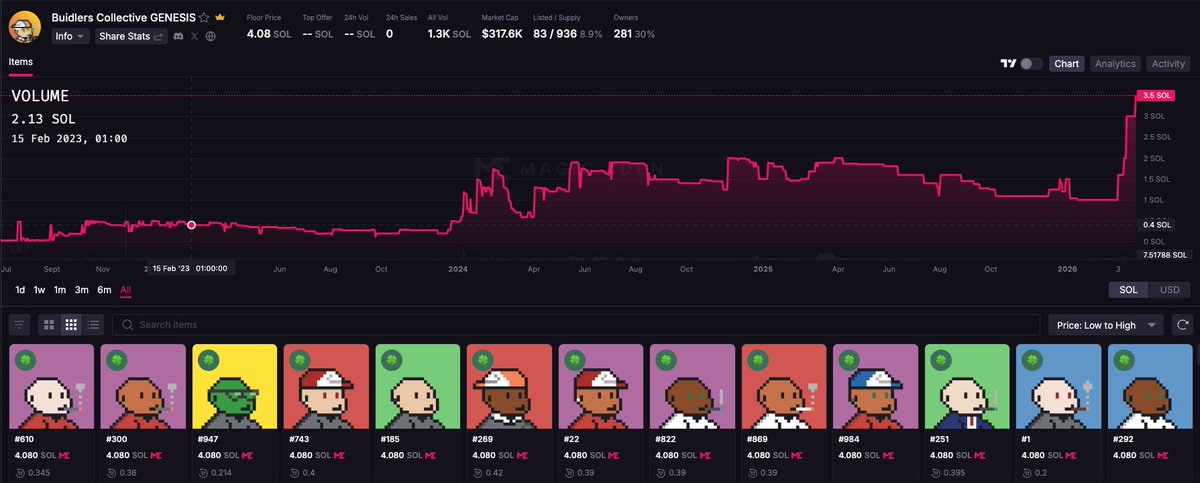Open the collection's X profile icon
Viewport: 1200px width, 483px height.
point(194,36)
